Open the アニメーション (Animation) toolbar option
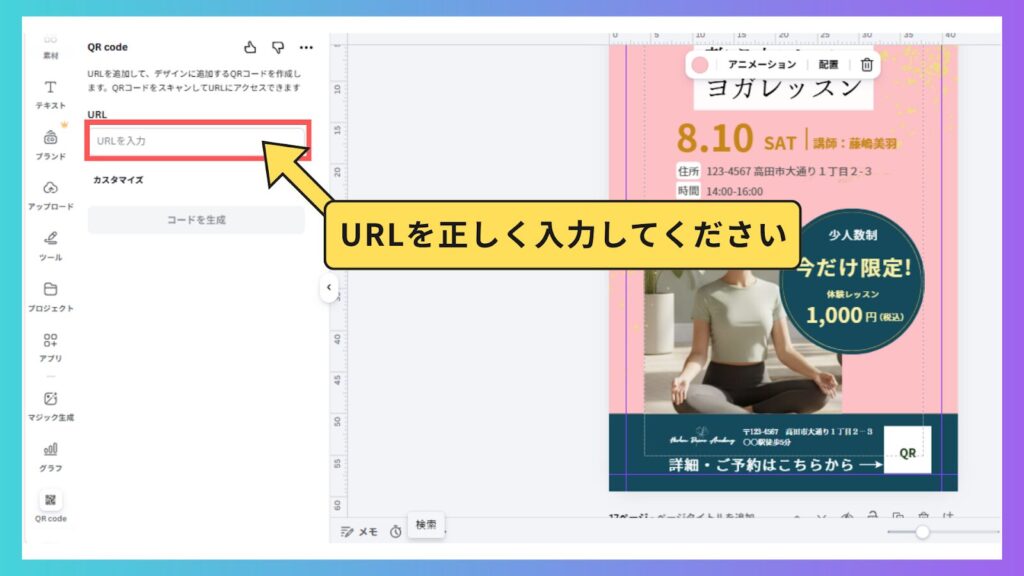This screenshot has width=1024, height=576. [762, 64]
